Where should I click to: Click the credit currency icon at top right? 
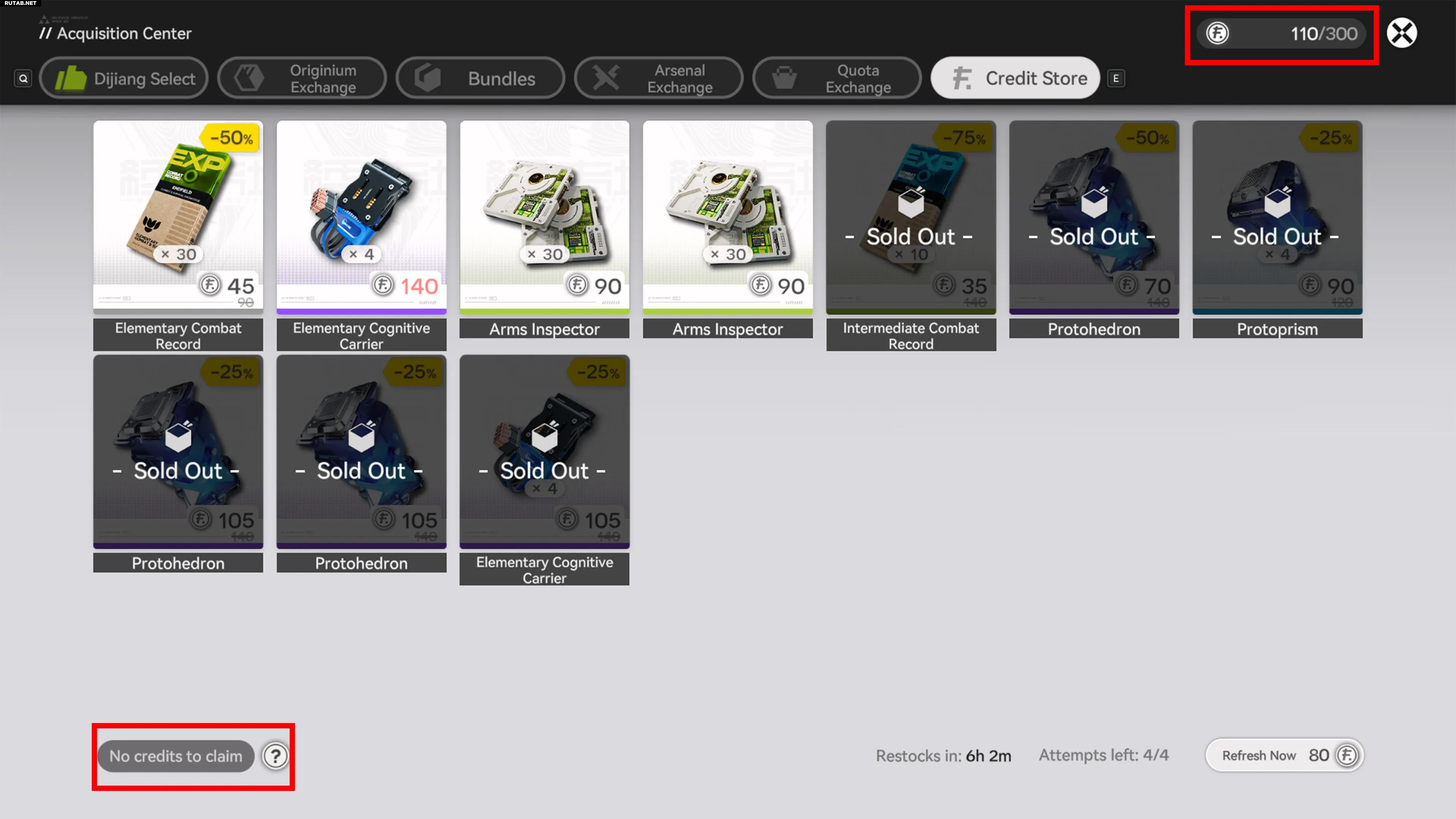pos(1217,33)
